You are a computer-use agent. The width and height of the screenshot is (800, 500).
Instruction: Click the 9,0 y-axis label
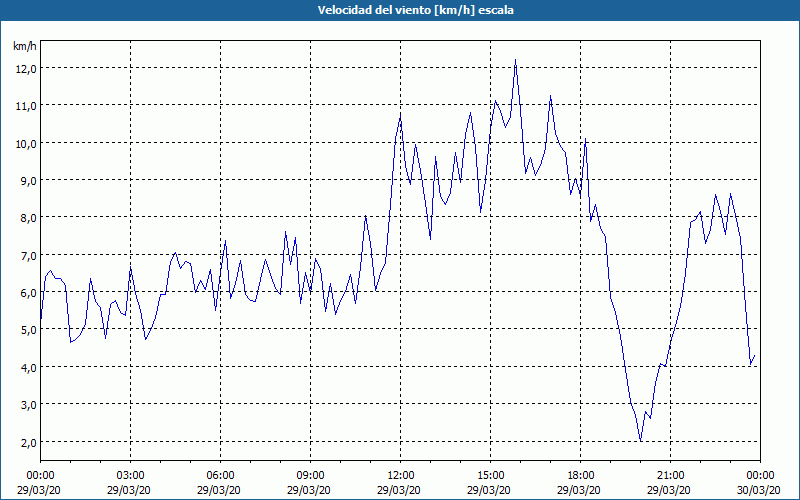point(28,181)
